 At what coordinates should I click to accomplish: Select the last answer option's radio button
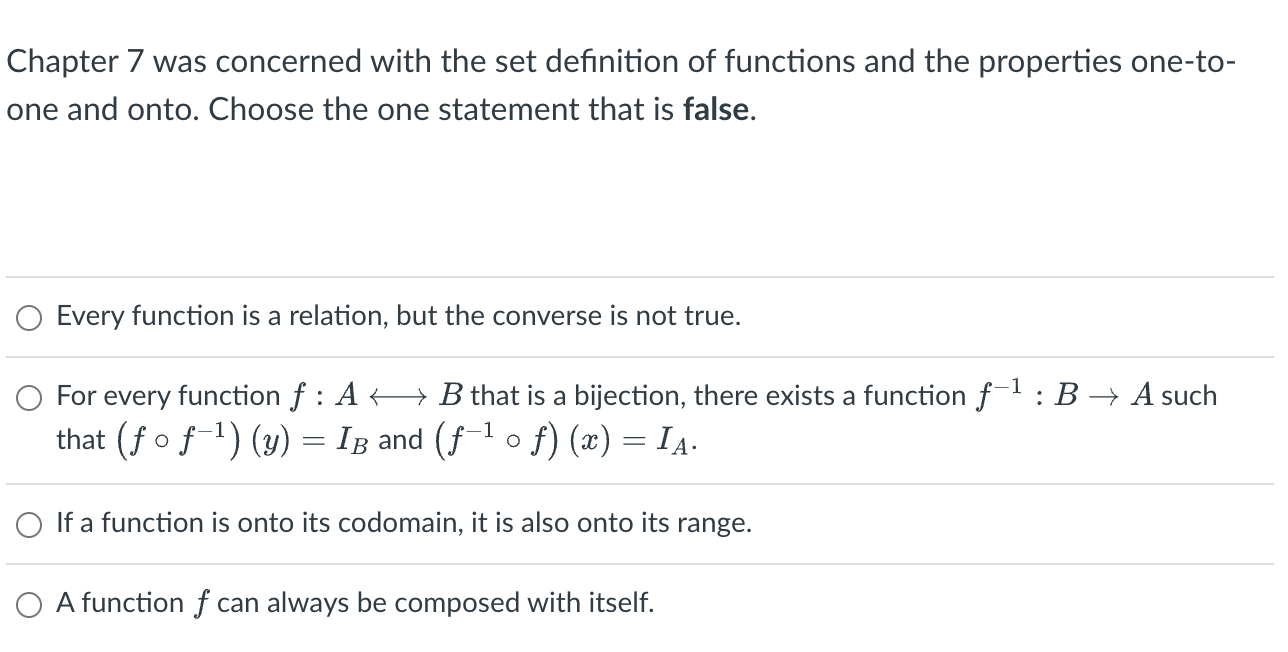tap(29, 603)
